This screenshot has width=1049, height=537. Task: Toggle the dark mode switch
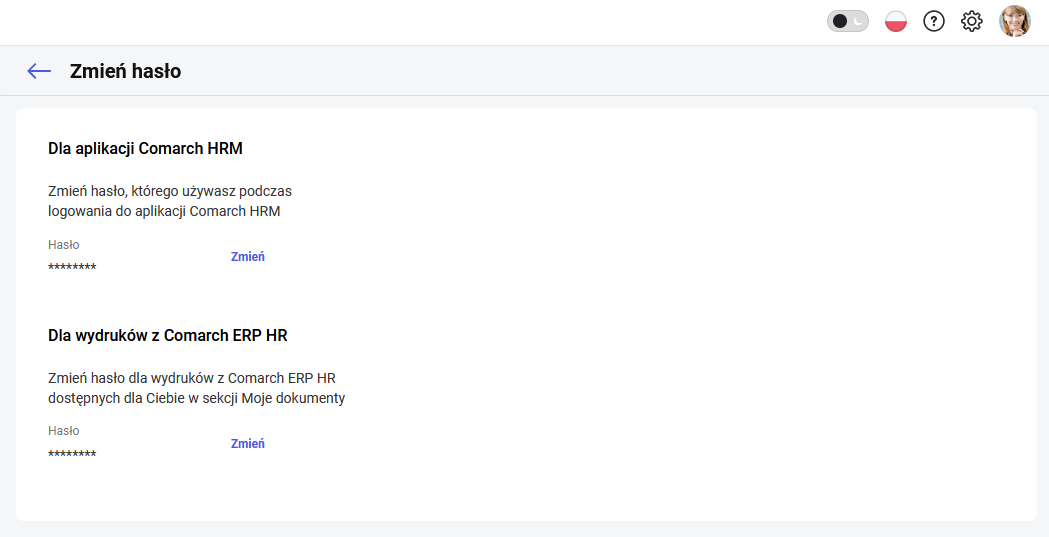(x=848, y=21)
